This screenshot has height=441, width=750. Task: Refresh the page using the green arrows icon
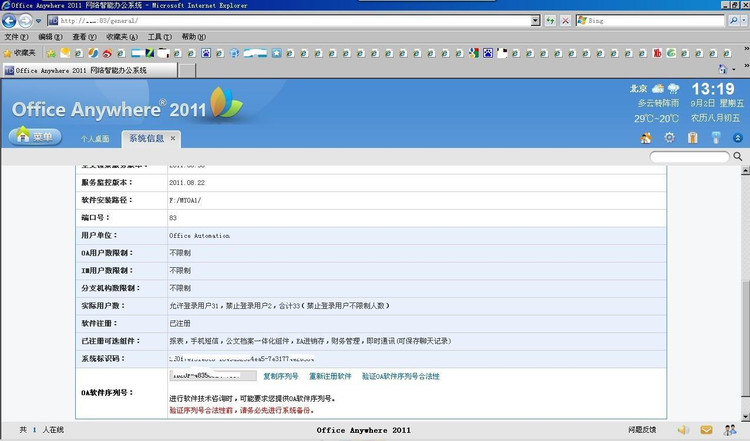pyautogui.click(x=551, y=21)
